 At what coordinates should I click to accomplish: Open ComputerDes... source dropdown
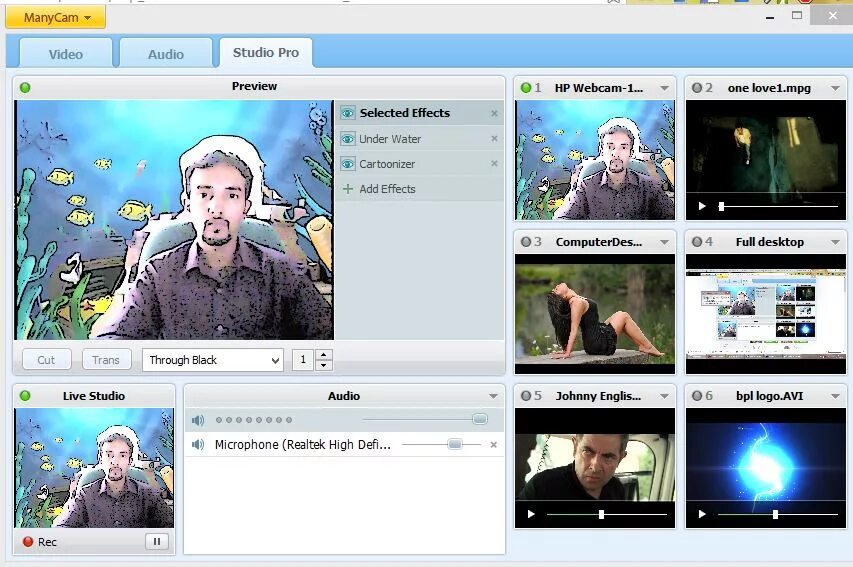point(664,242)
